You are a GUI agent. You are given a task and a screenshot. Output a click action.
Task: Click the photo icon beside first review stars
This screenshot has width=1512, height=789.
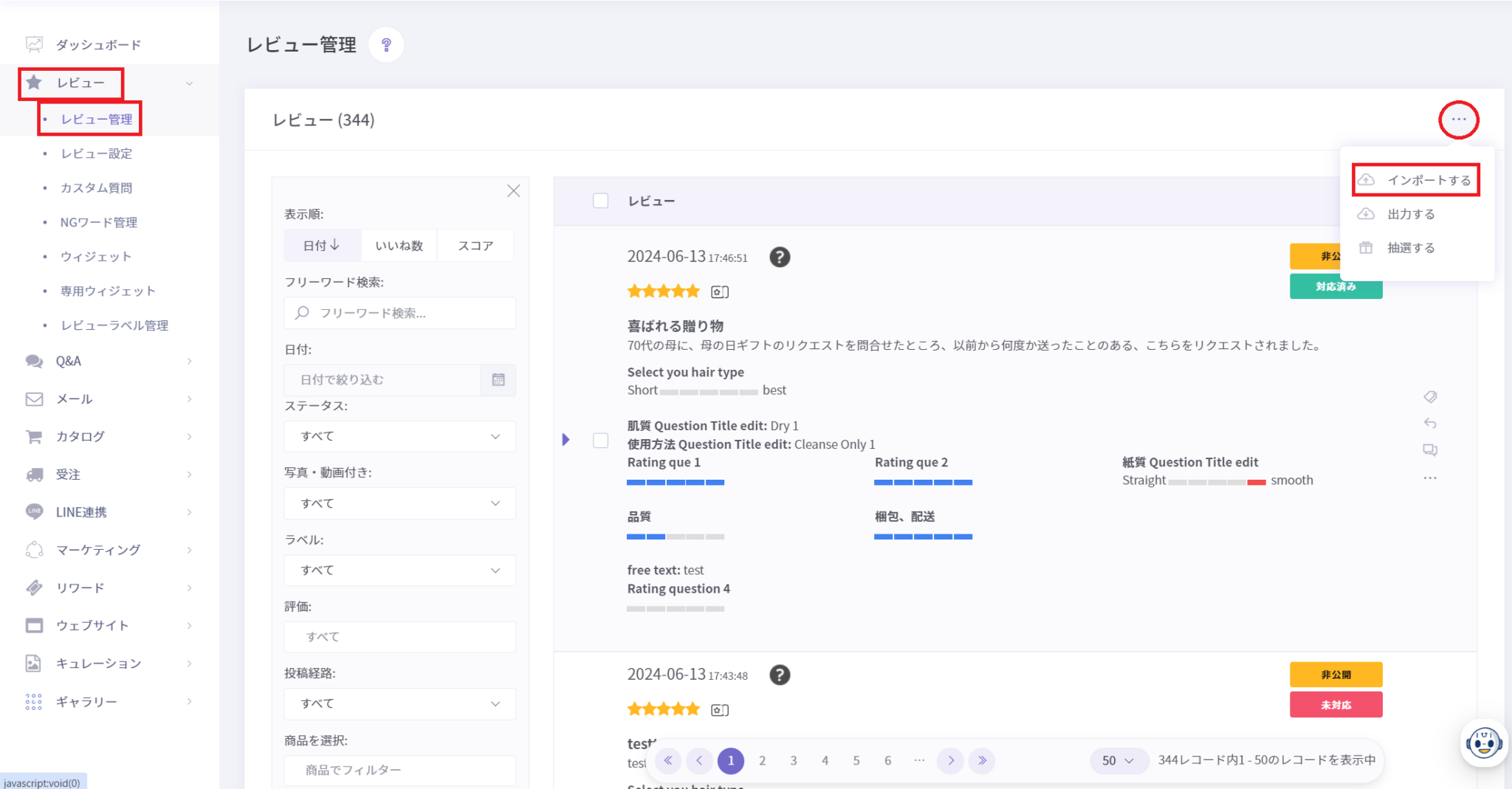719,292
